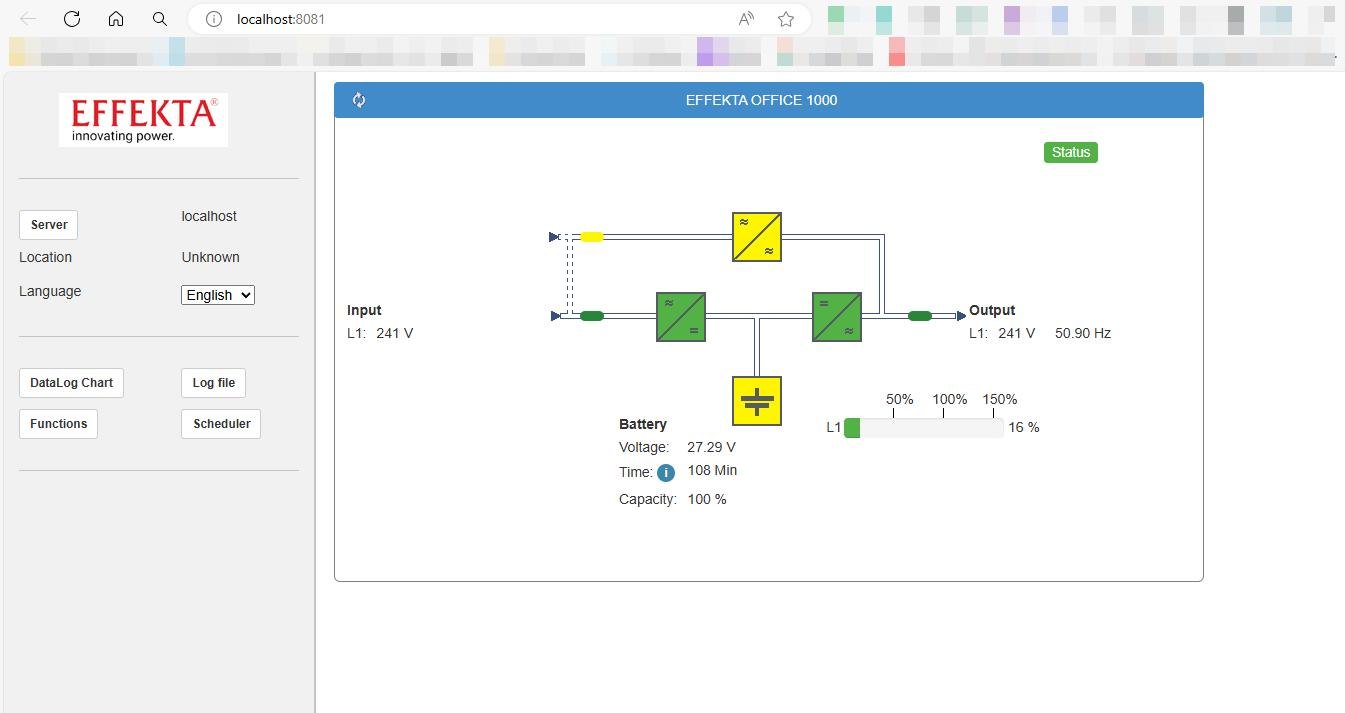Click the yellow bypass input switch indicator

pyautogui.click(x=592, y=237)
